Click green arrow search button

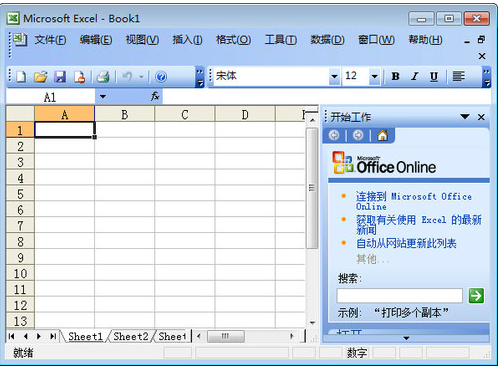[476, 296]
